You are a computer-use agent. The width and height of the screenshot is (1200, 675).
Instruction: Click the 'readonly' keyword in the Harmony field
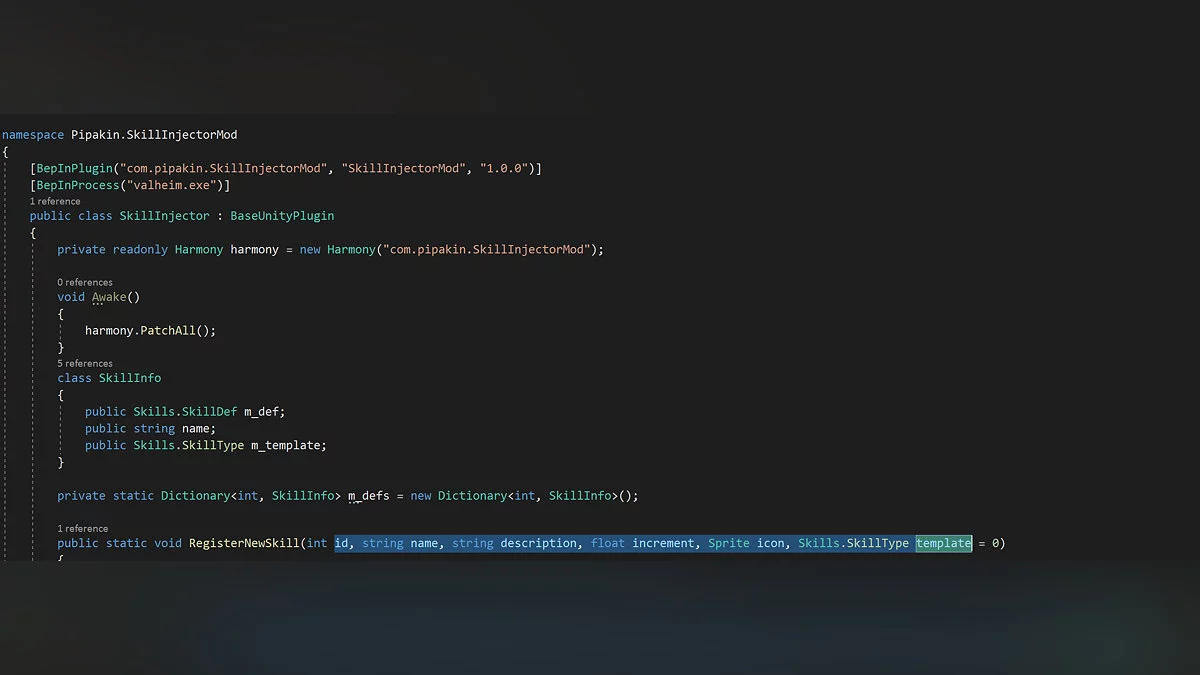140,249
